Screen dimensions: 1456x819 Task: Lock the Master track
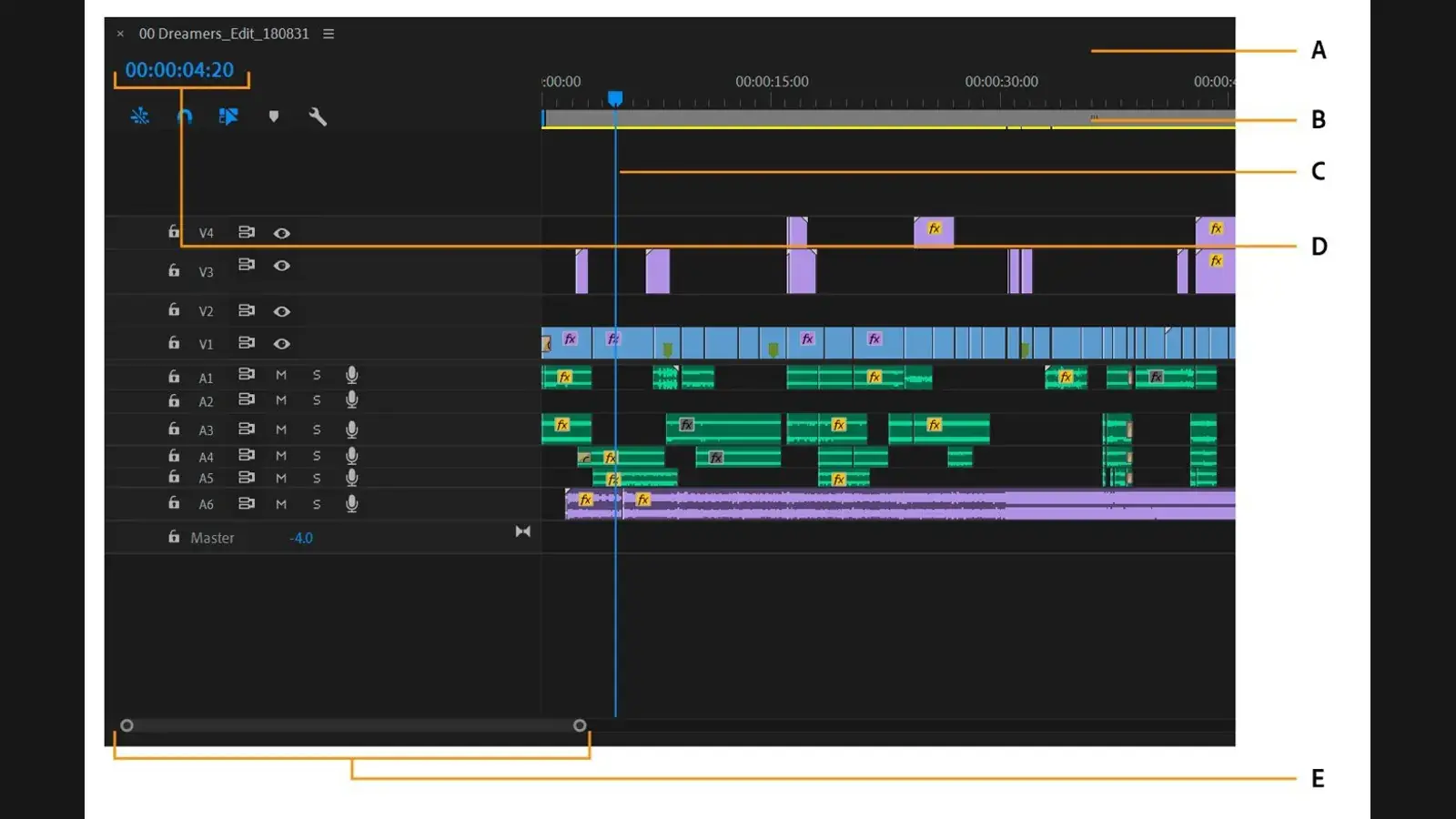[x=174, y=537]
